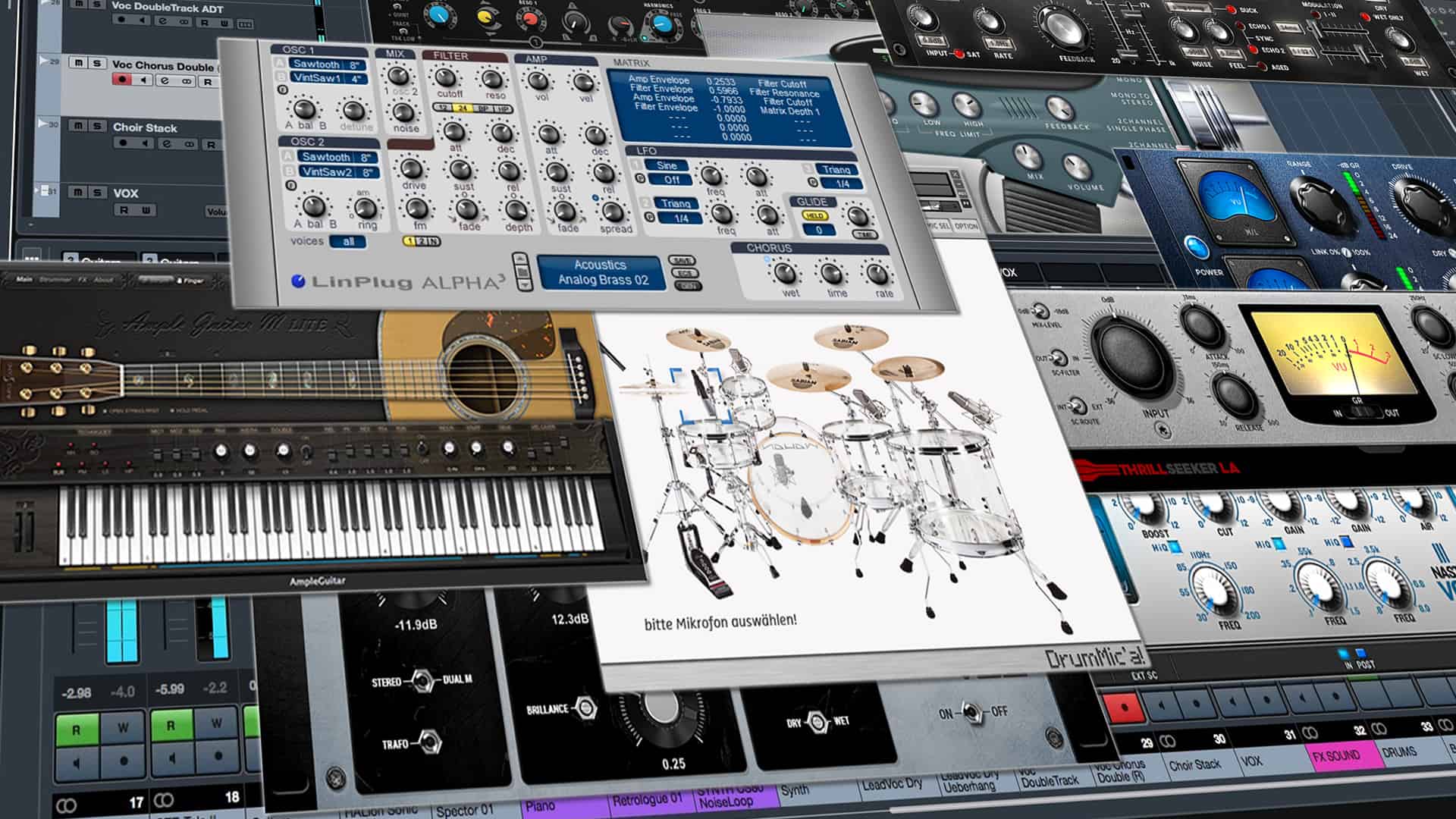Click the LinPlug MATRIX display panel
The width and height of the screenshot is (1456, 819).
pos(729,108)
